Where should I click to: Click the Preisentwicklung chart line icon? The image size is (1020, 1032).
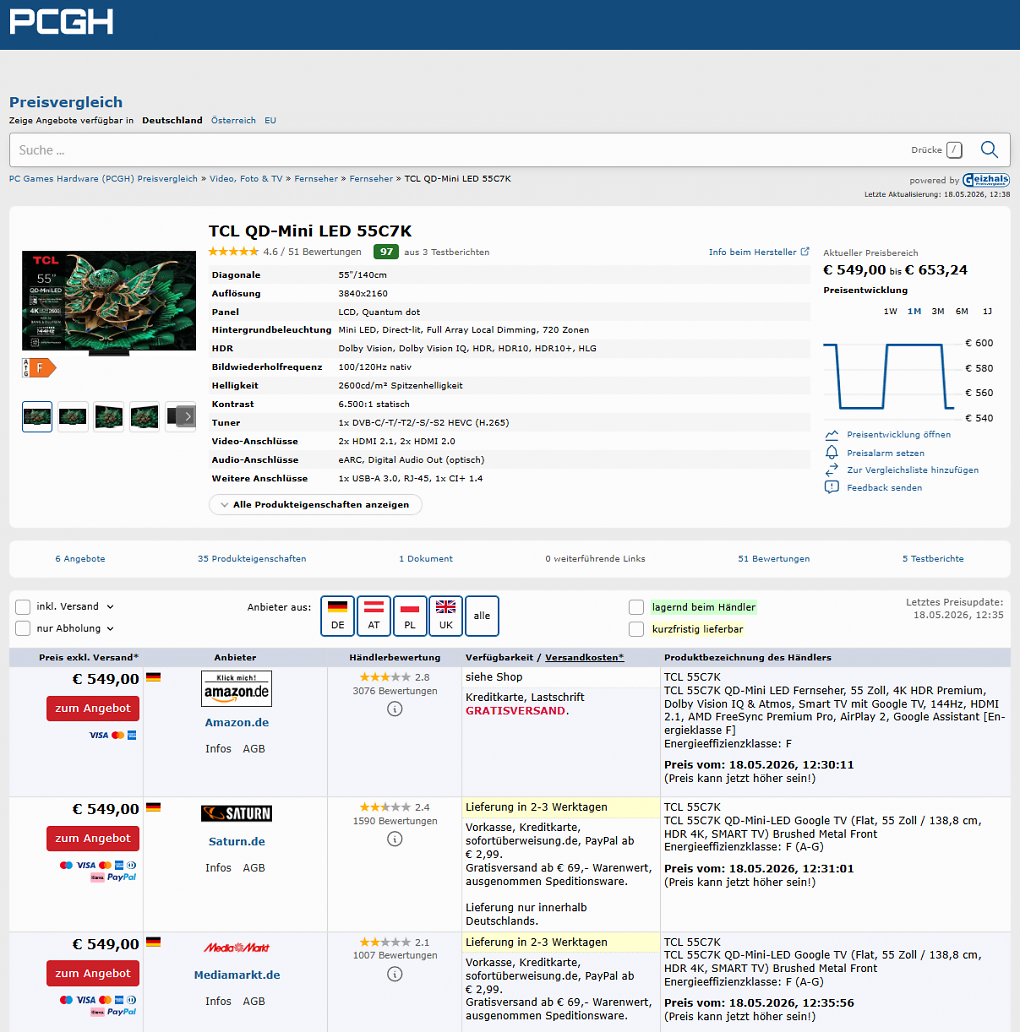[832, 435]
